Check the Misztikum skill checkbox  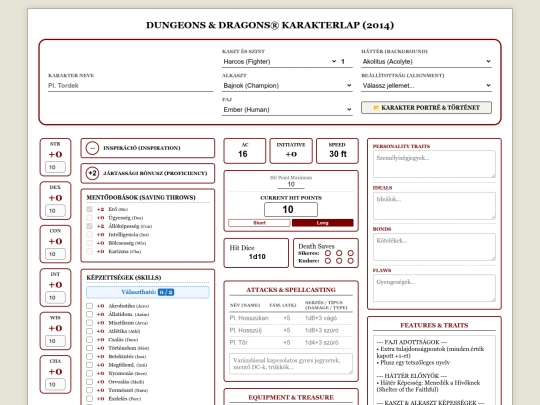coord(90,323)
